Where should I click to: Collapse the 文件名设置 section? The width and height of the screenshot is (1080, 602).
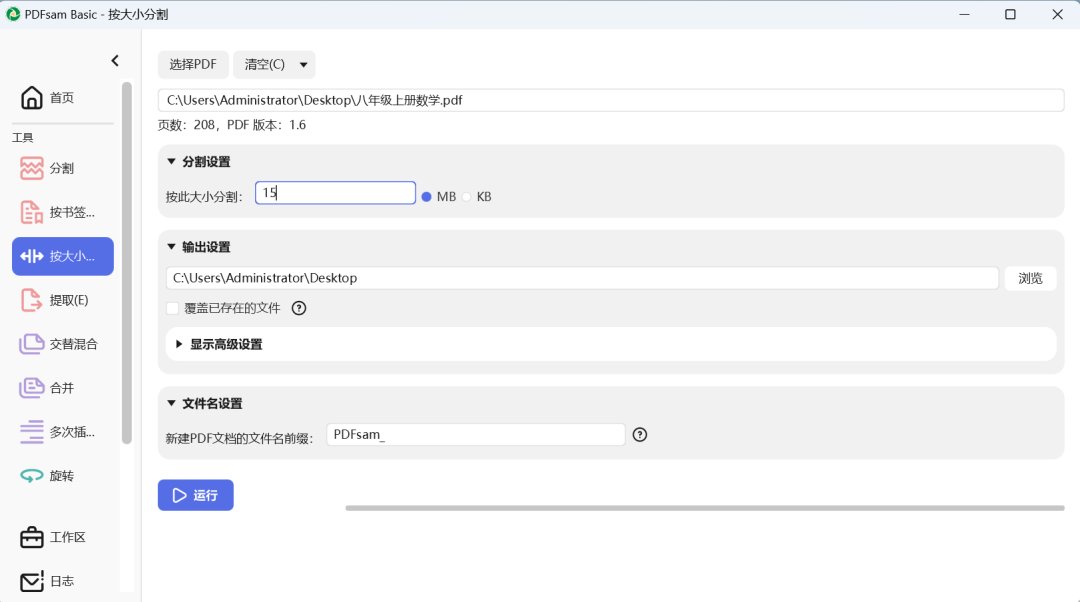[x=172, y=403]
